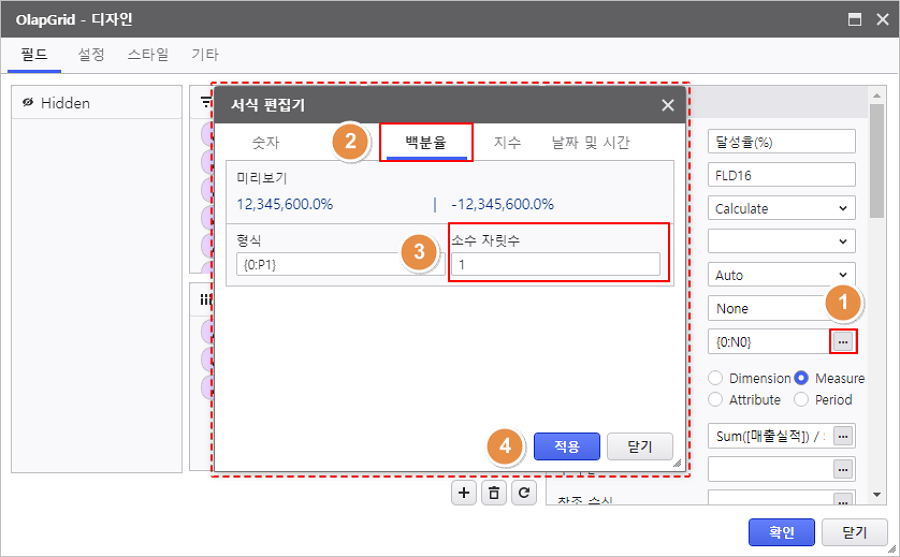900x557 pixels.
Task: Maximize the OlapGrid 디자인 window
Action: tap(855, 19)
